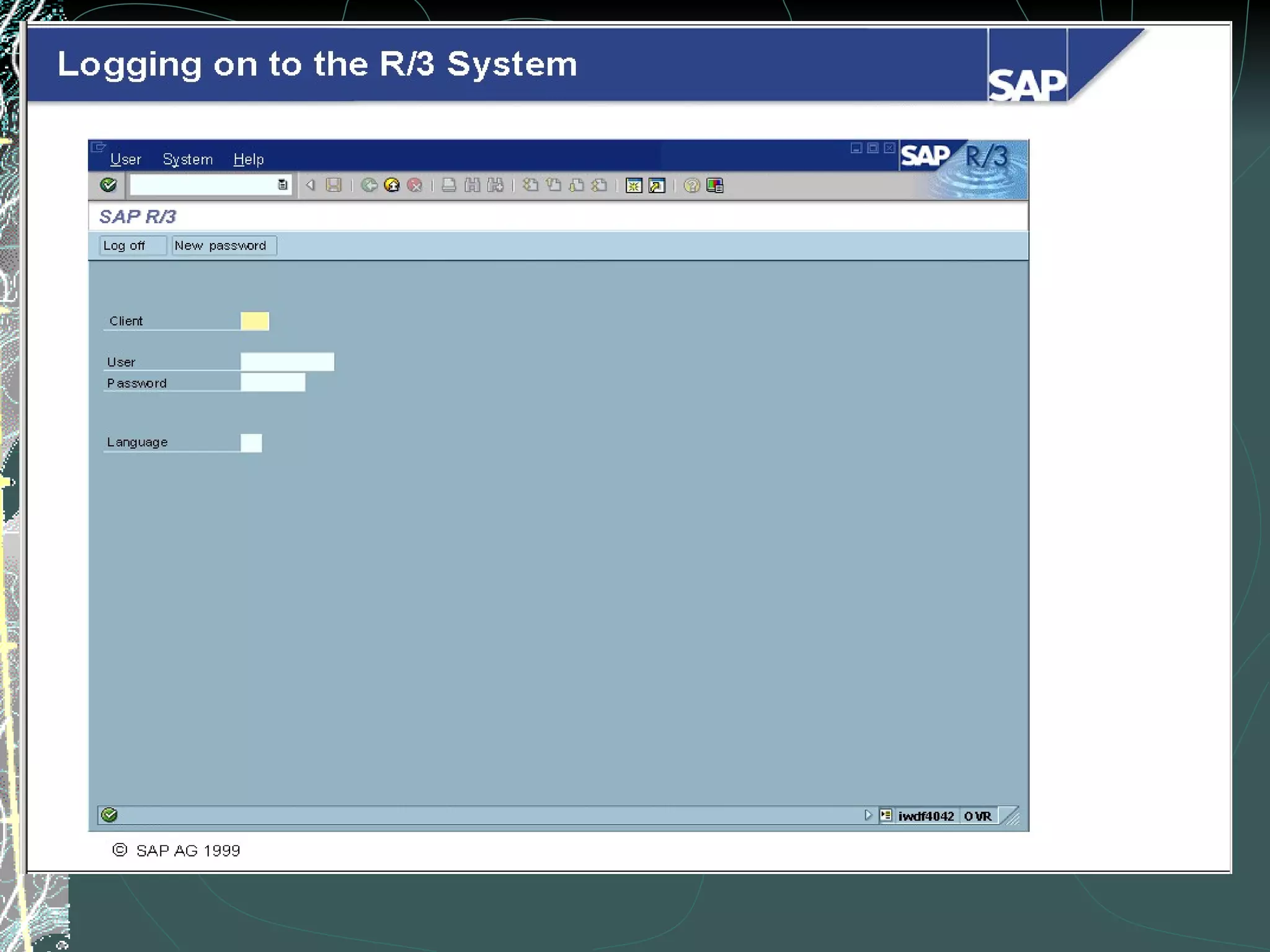Image resolution: width=1270 pixels, height=952 pixels.
Task: Open the System menu
Action: (187, 159)
